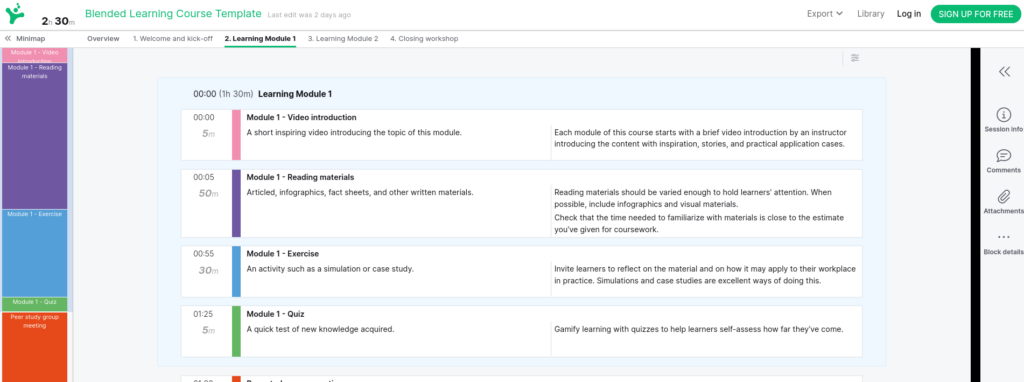Open the Session info icon

point(1004,115)
